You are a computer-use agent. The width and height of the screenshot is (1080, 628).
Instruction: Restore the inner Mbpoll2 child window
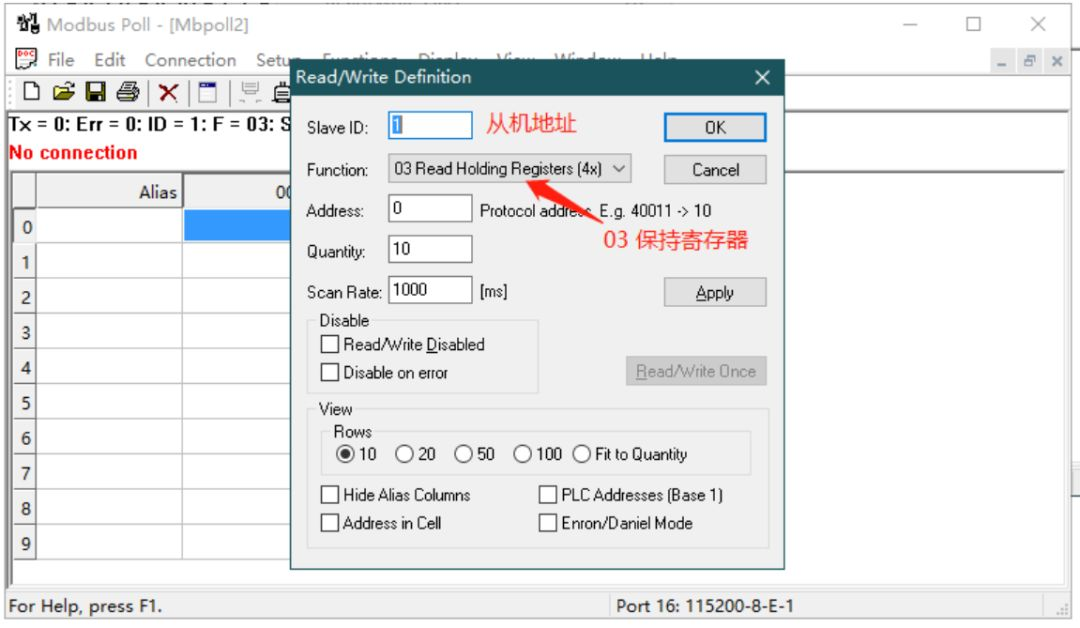[1029, 61]
